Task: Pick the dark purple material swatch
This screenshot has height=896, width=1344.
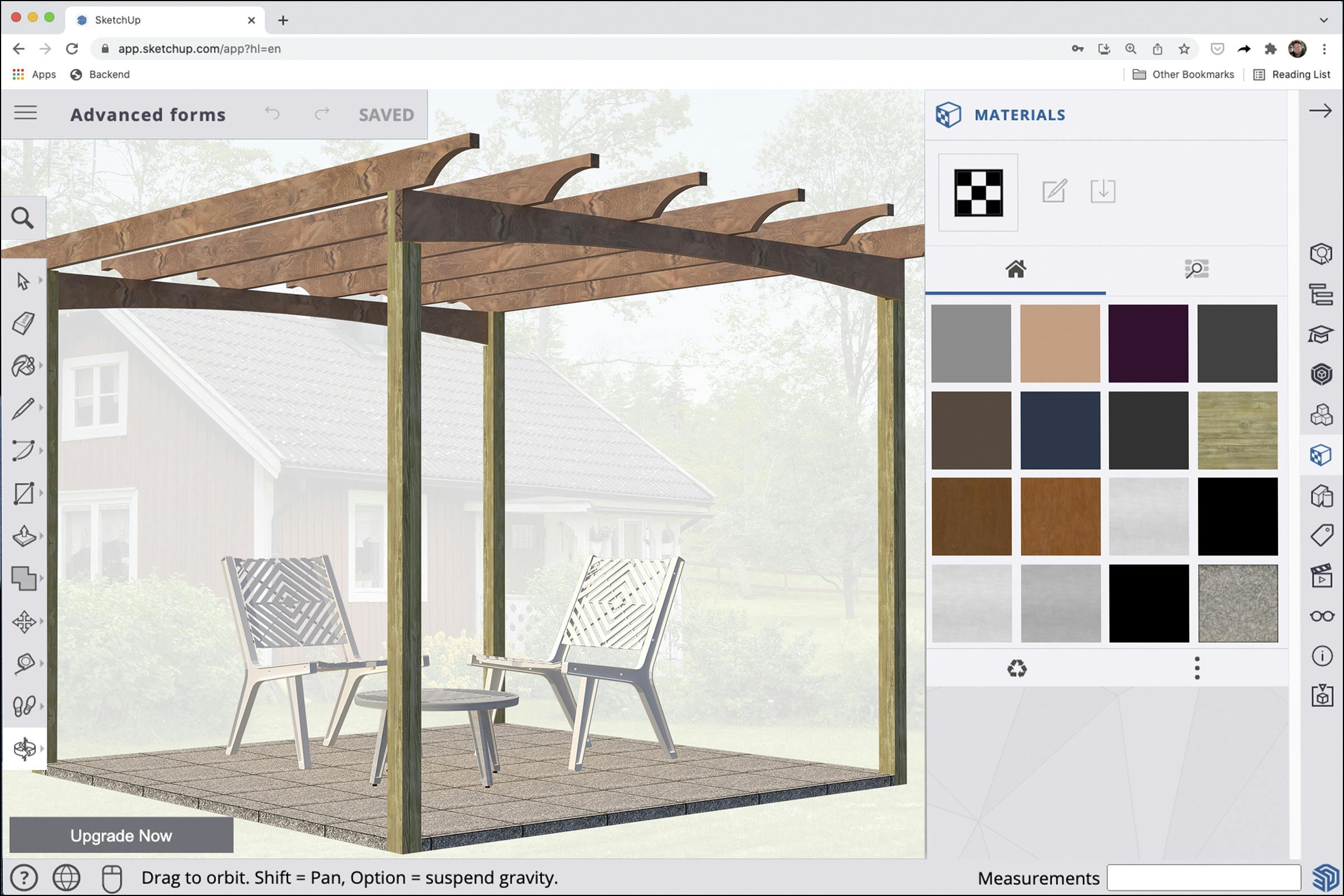Action: click(x=1147, y=343)
